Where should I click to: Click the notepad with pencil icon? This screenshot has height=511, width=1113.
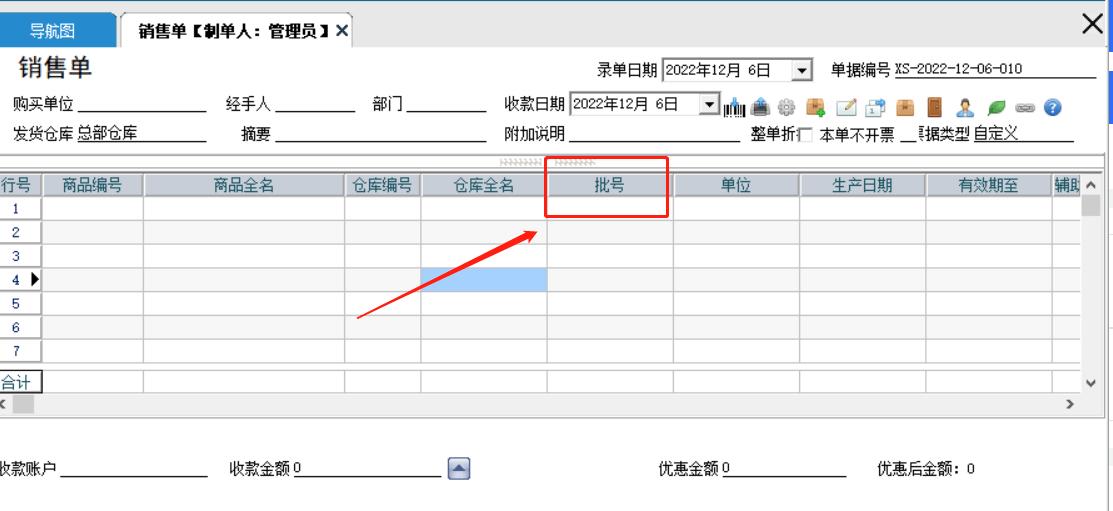point(846,107)
